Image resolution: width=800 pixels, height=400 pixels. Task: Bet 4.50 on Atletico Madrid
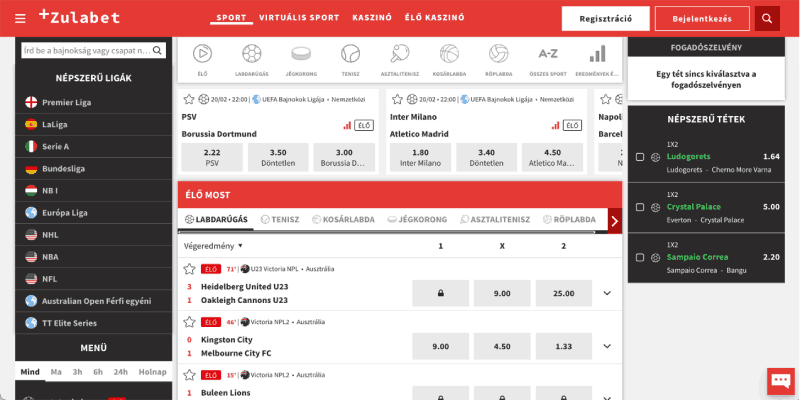point(552,157)
